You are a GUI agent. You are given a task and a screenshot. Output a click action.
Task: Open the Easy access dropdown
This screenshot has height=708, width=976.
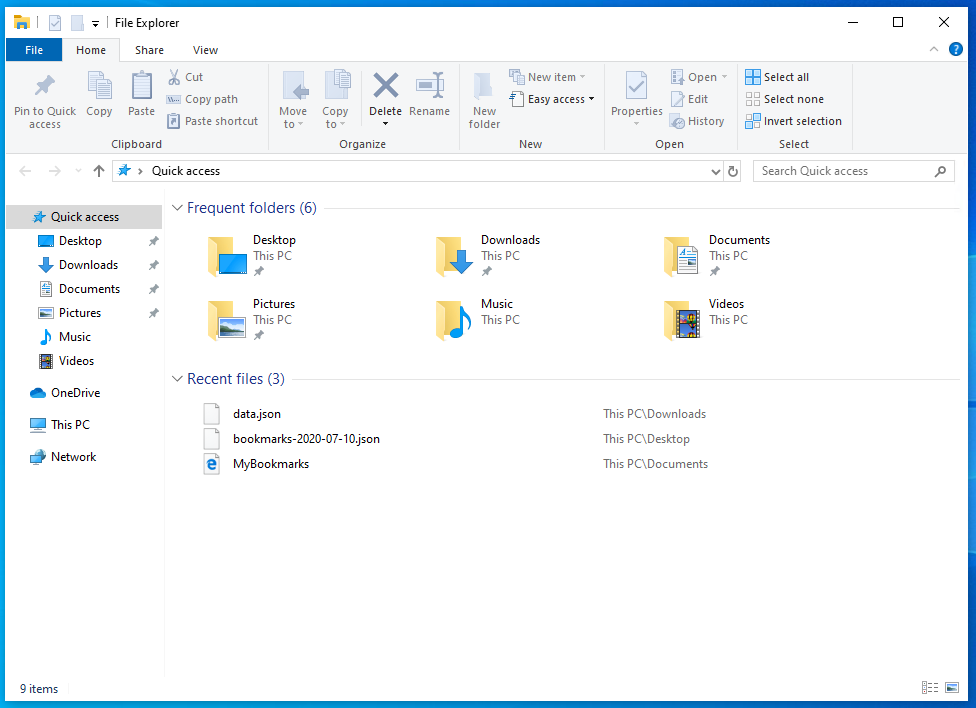click(x=552, y=99)
